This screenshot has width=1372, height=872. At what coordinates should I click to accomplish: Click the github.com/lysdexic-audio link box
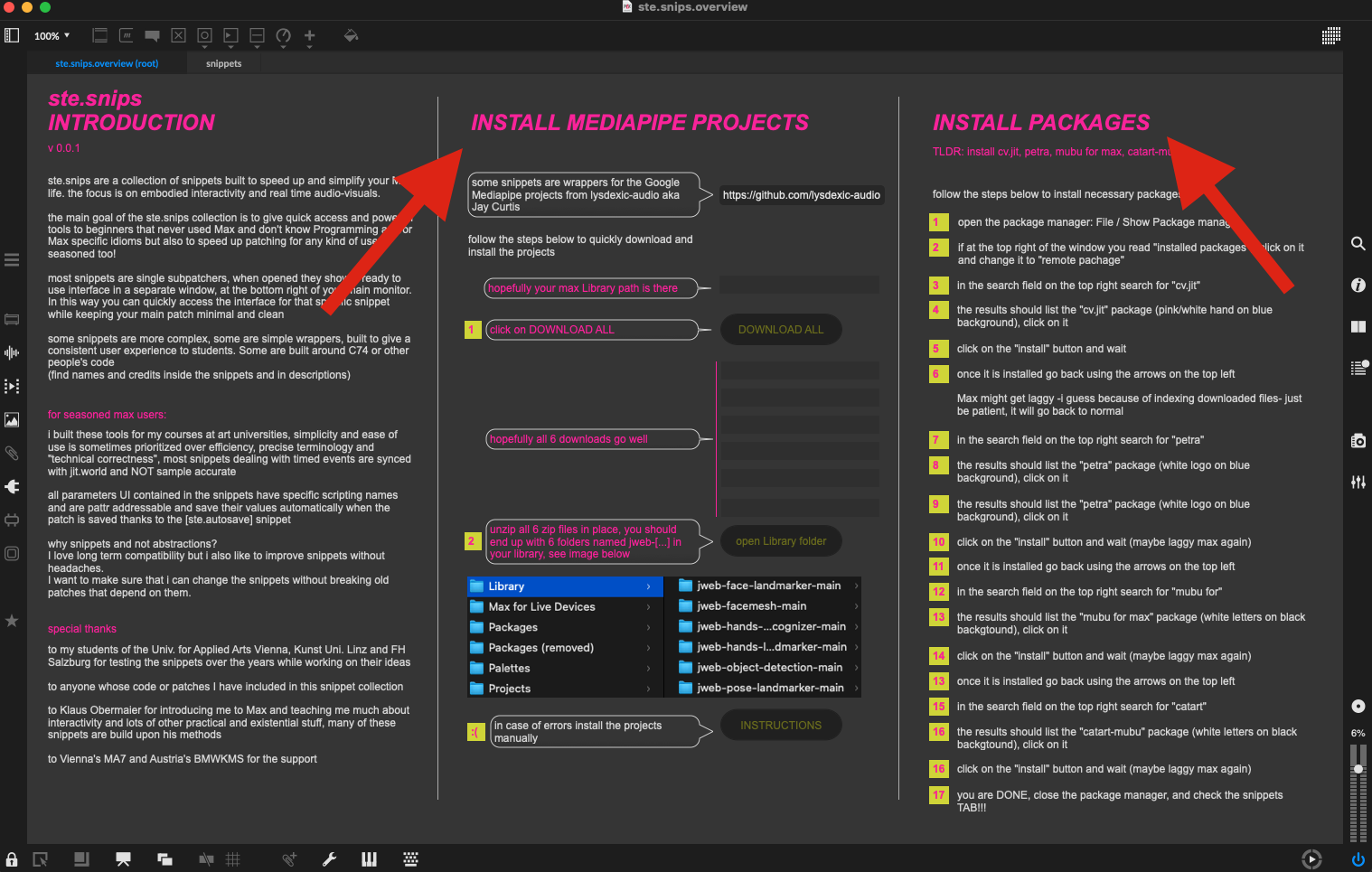click(x=801, y=195)
